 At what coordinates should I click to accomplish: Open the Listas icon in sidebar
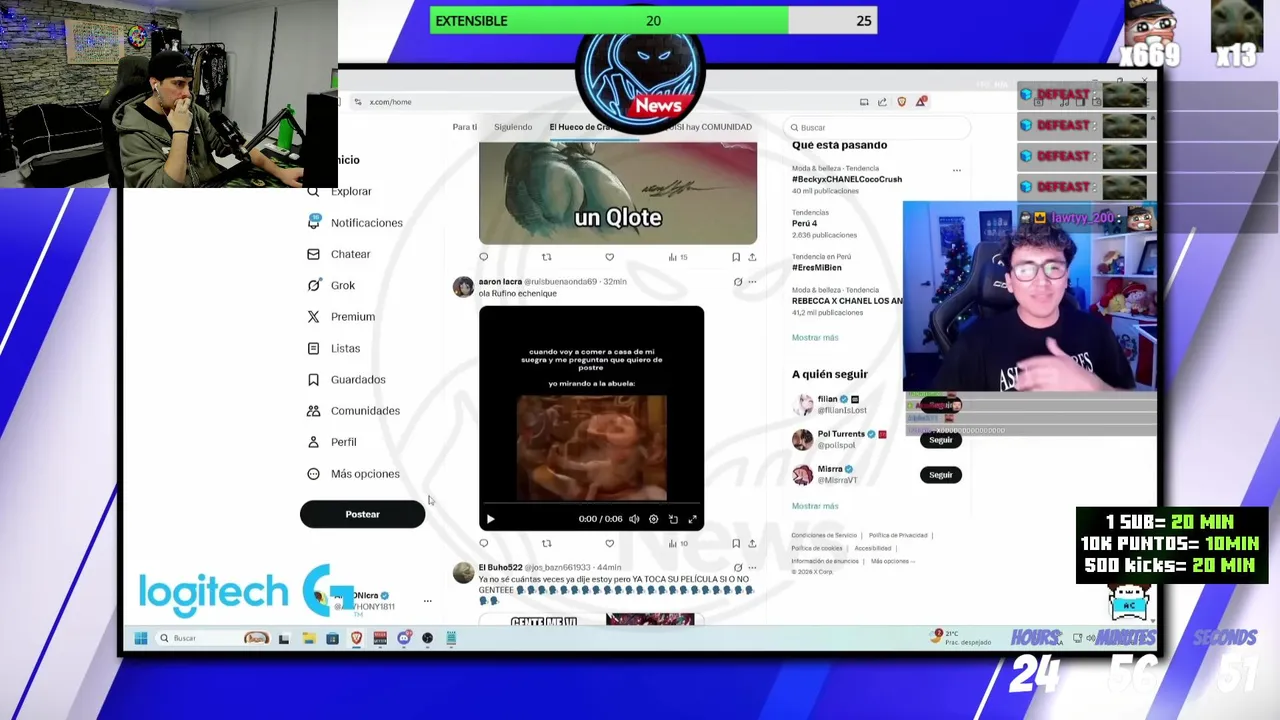pyautogui.click(x=313, y=348)
